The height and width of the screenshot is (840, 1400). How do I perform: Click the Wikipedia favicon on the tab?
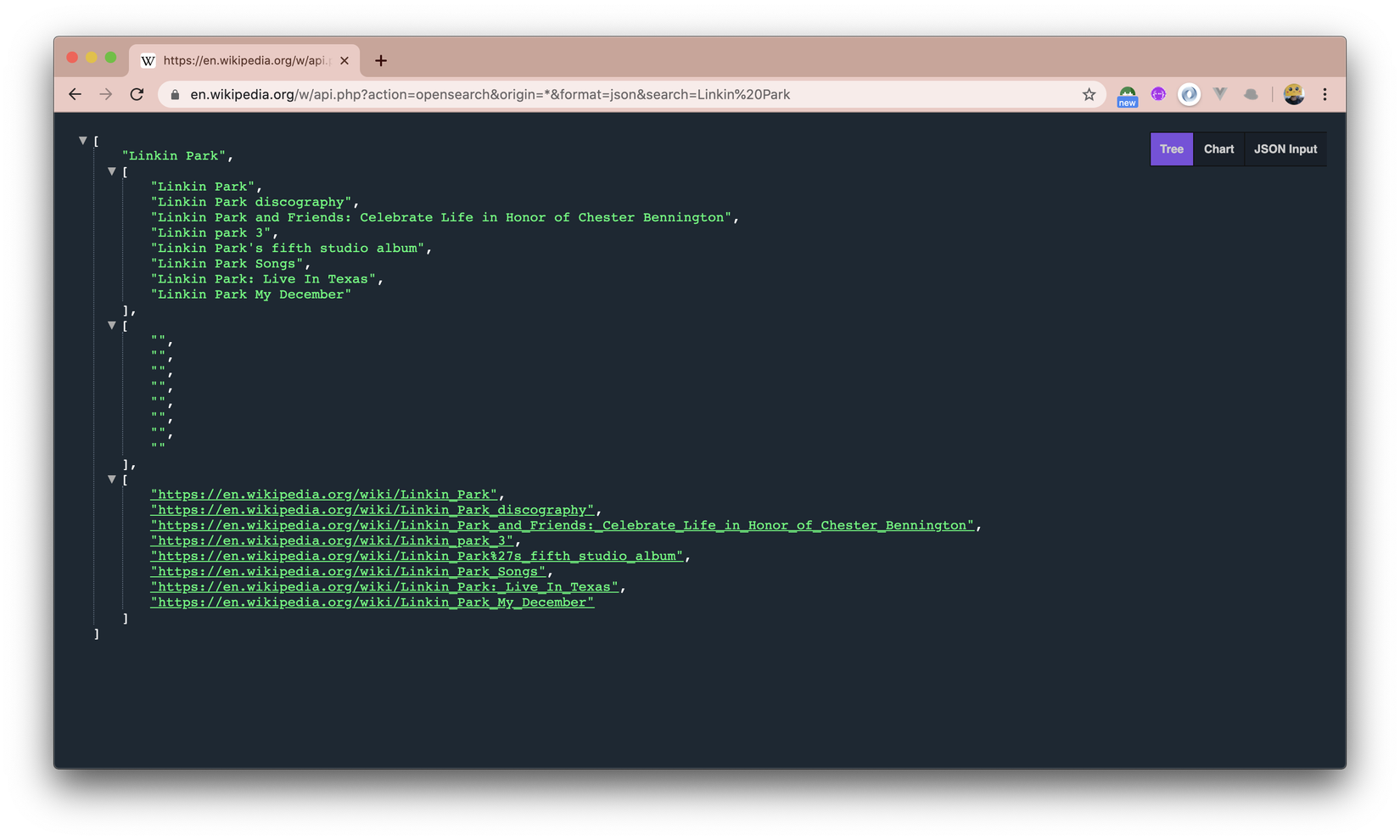pos(148,60)
